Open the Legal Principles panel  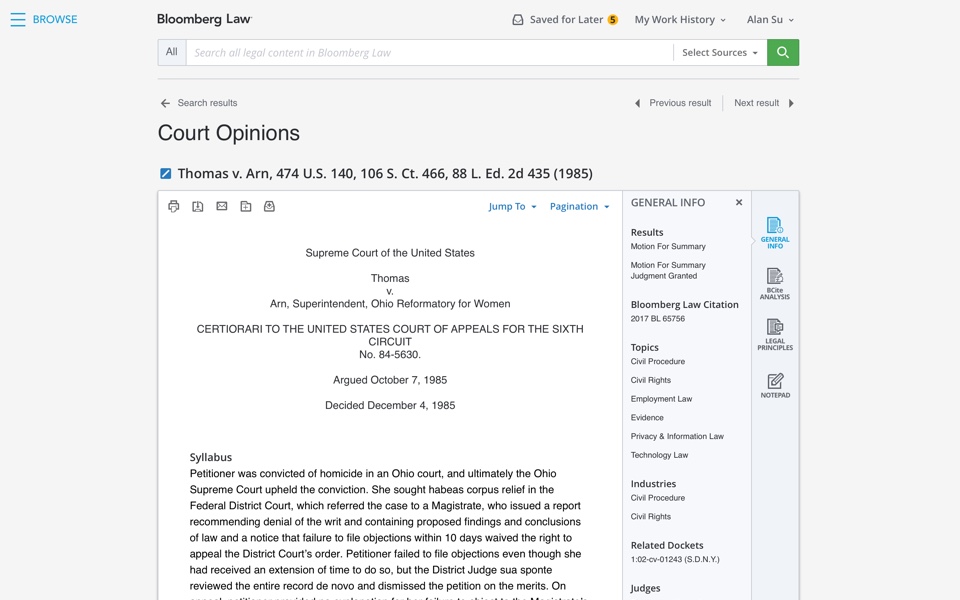775,334
